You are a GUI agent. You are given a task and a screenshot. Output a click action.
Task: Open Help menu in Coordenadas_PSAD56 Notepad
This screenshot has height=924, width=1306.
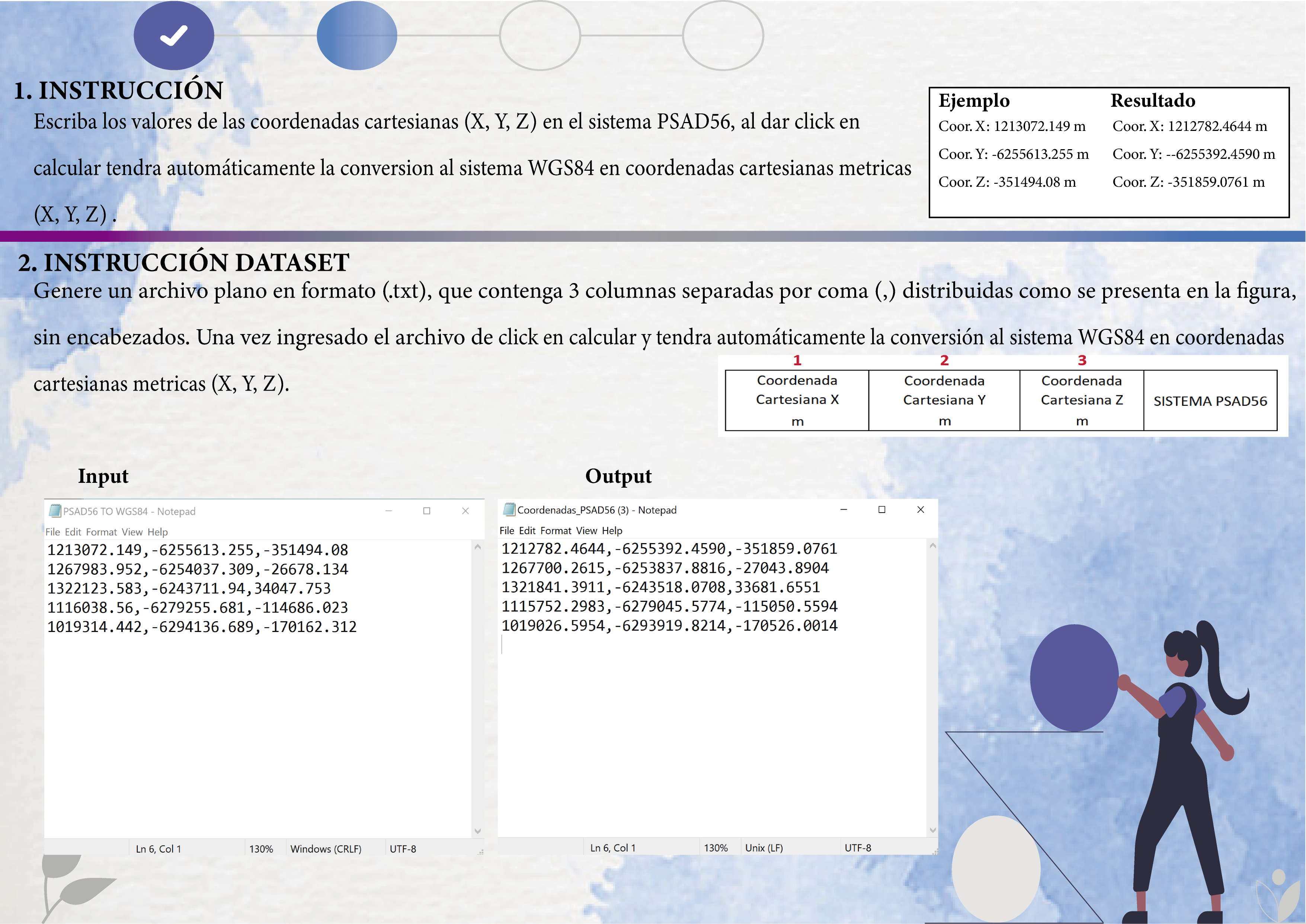coord(612,531)
